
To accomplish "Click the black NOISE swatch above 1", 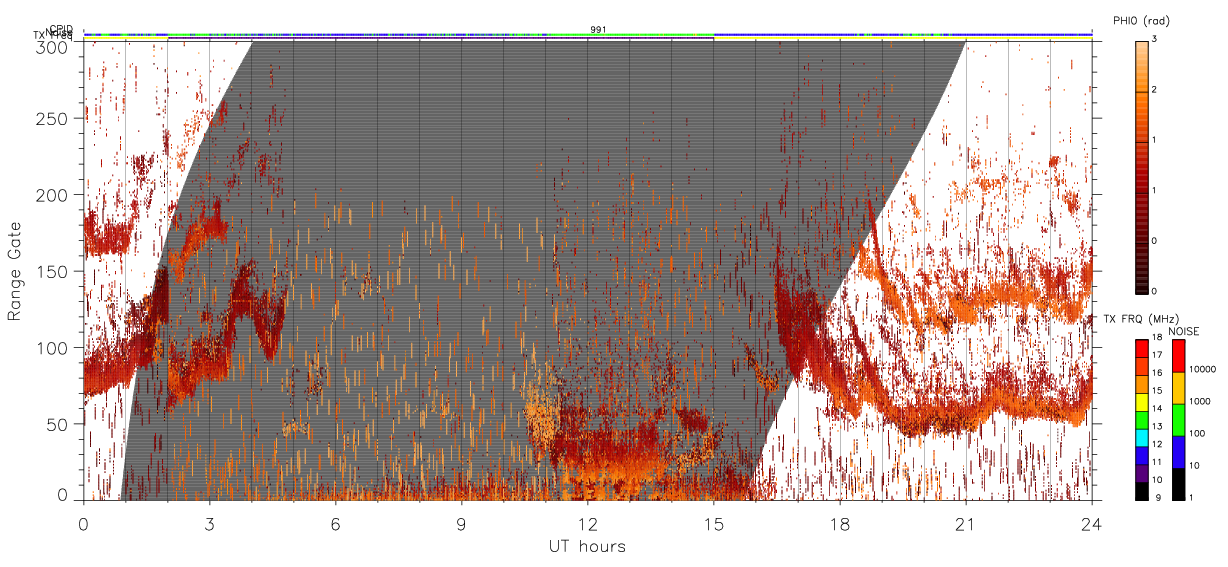I will pos(1177,483).
